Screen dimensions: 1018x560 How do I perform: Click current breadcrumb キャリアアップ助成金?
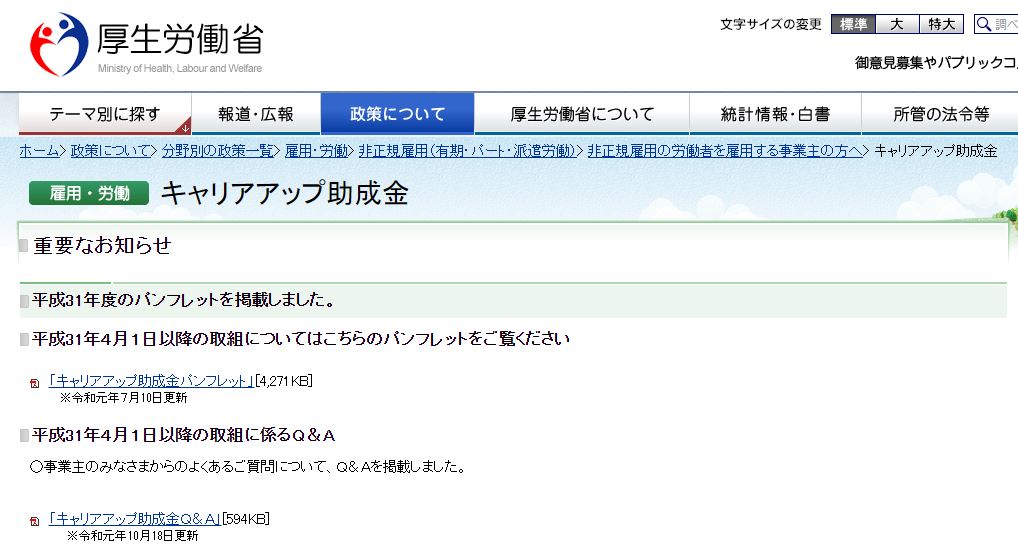(x=936, y=151)
